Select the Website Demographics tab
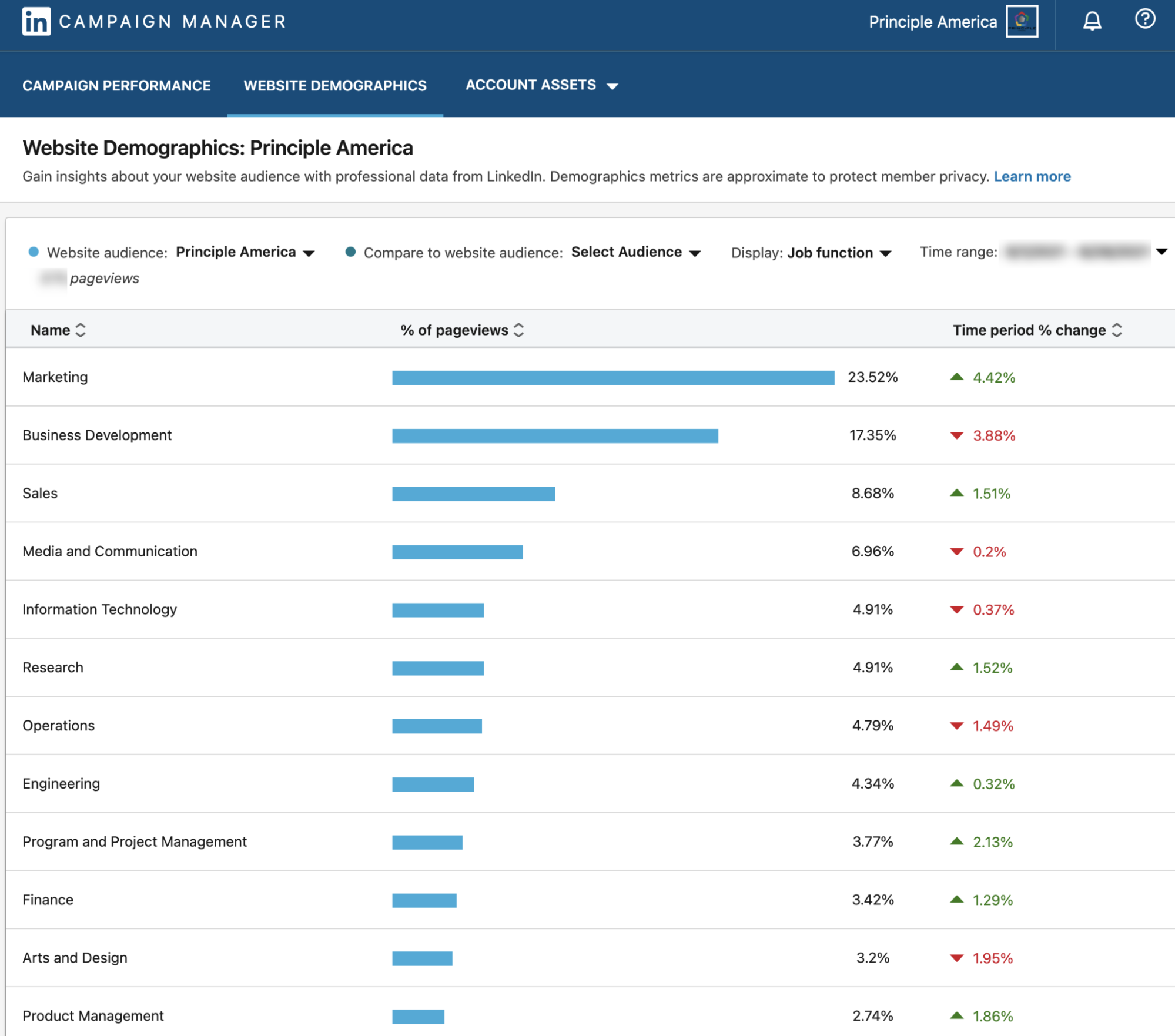 (x=335, y=86)
